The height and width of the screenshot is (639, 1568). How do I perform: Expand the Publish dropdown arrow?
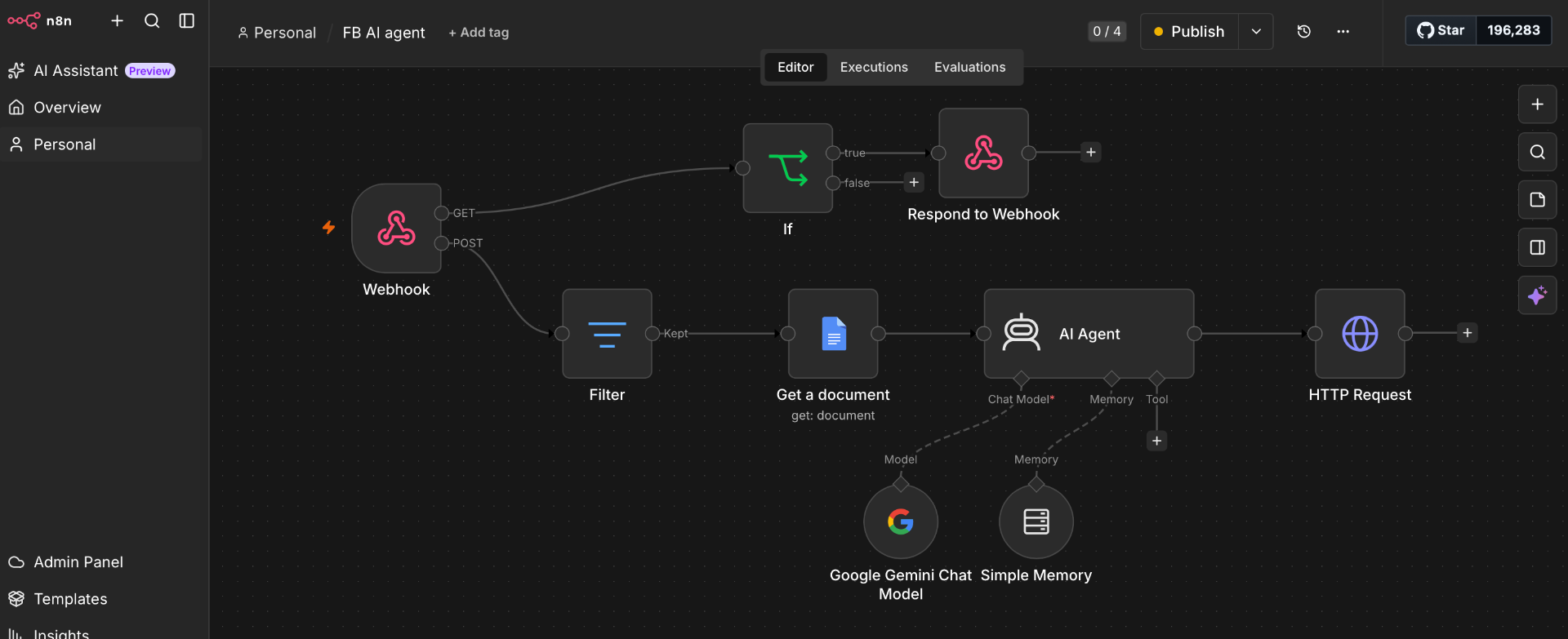(1256, 32)
